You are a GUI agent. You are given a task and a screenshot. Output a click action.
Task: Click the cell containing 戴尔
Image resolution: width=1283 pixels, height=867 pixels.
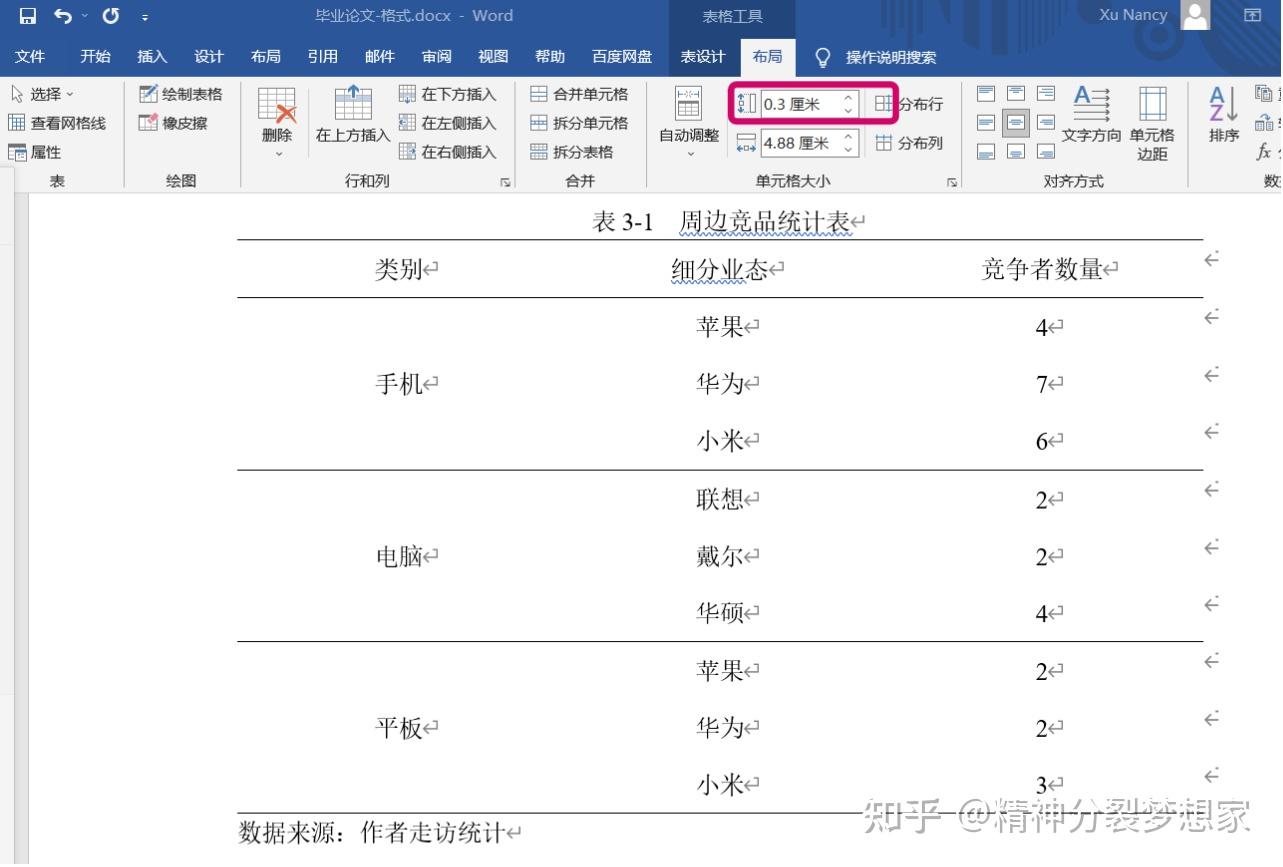720,556
